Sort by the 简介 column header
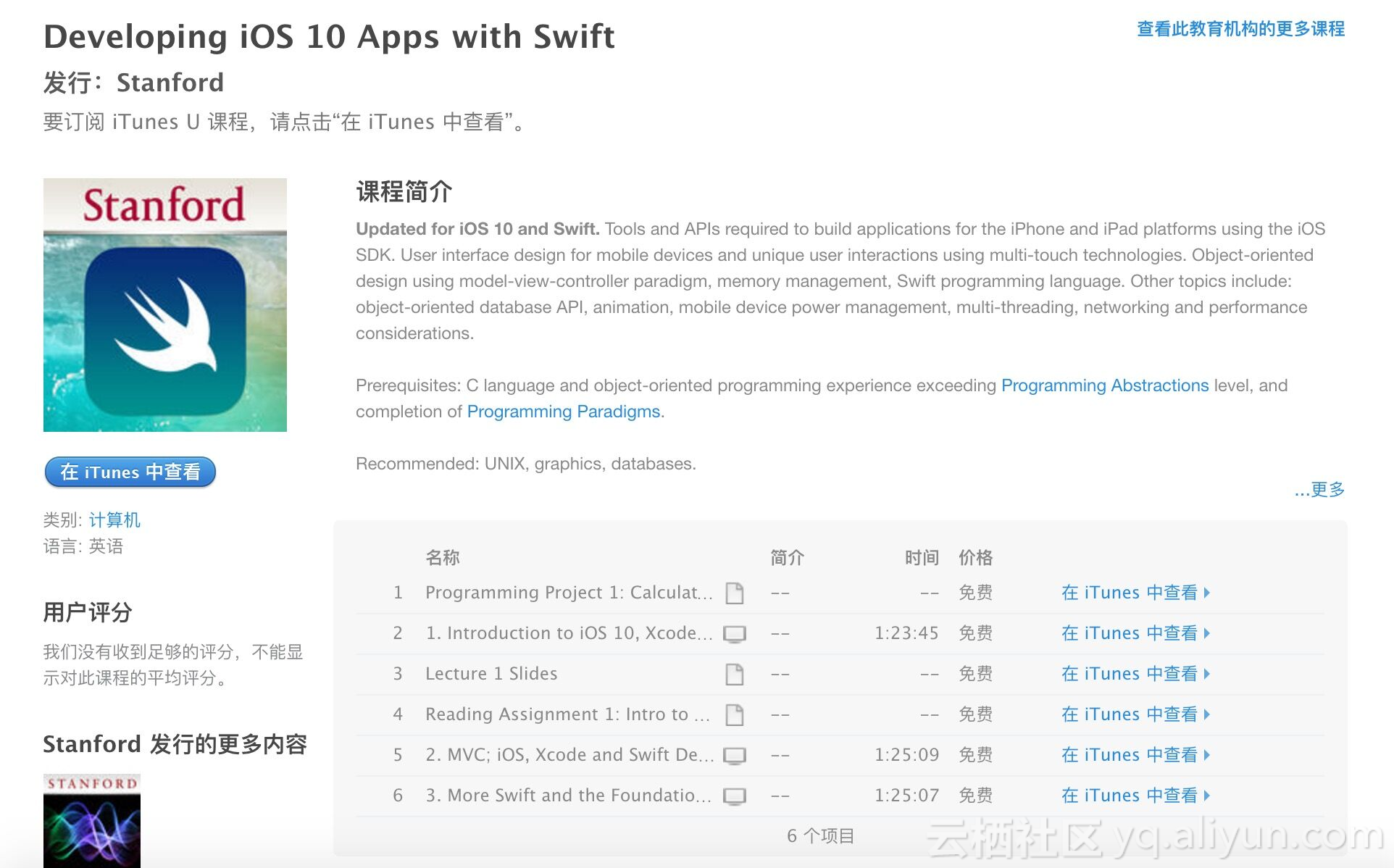 [788, 558]
